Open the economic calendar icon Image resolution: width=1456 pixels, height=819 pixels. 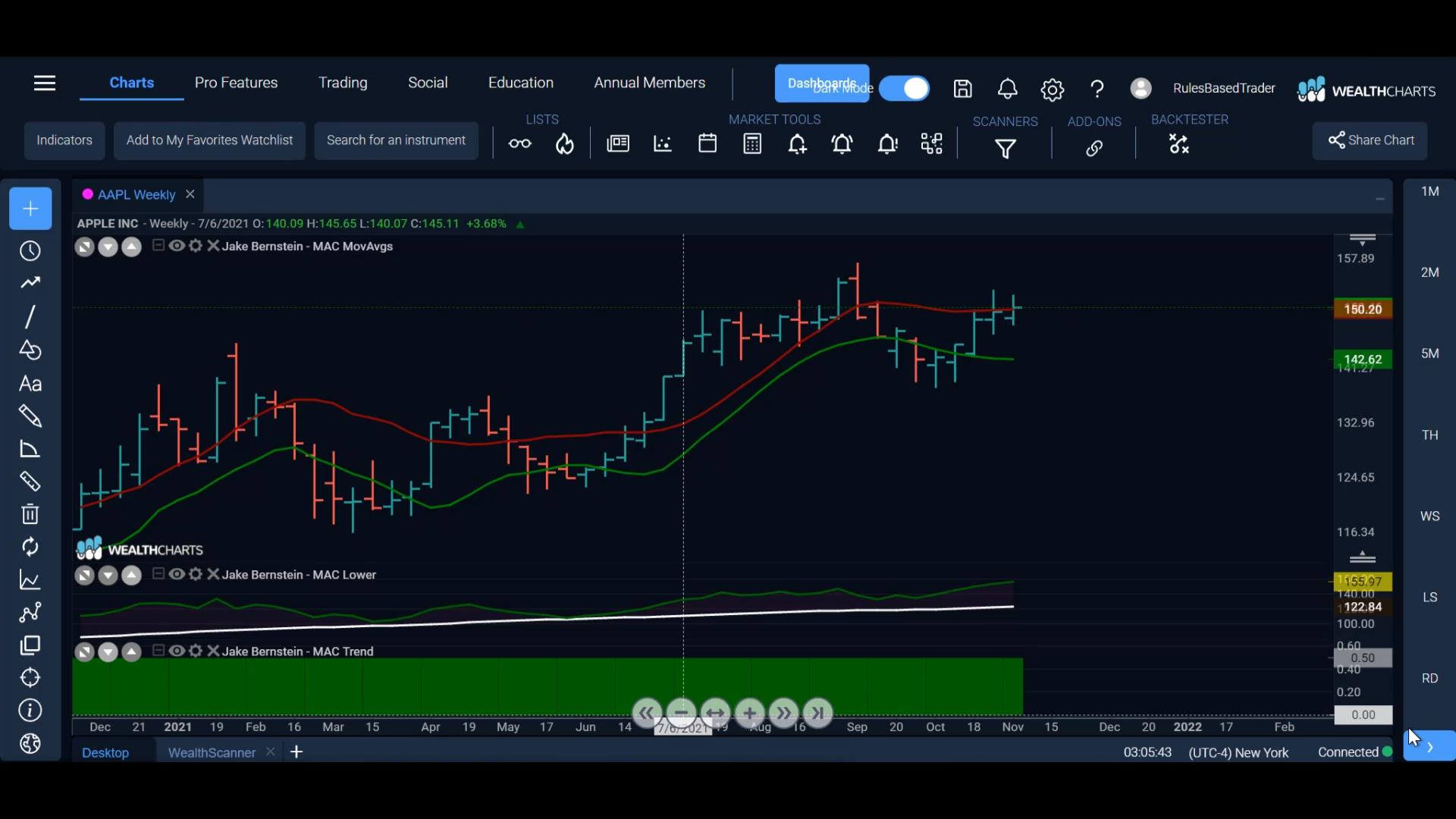coord(708,143)
